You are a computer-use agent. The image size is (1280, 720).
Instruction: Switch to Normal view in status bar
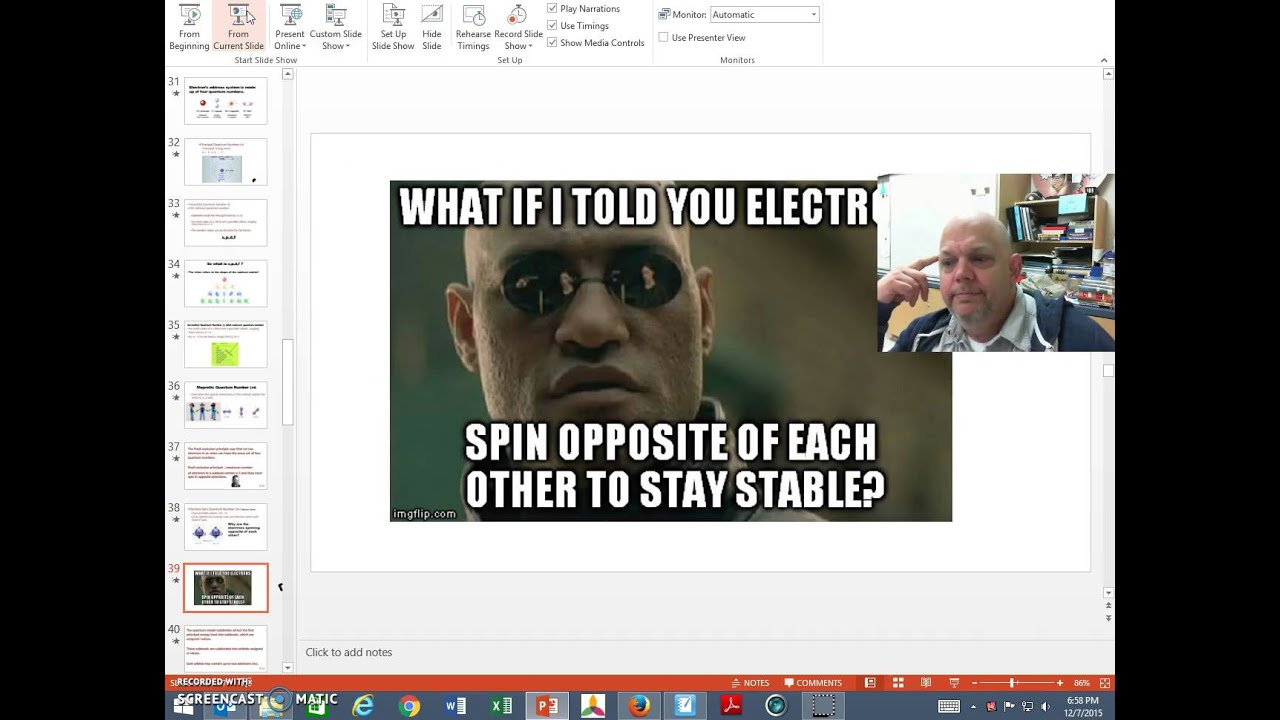[x=870, y=683]
